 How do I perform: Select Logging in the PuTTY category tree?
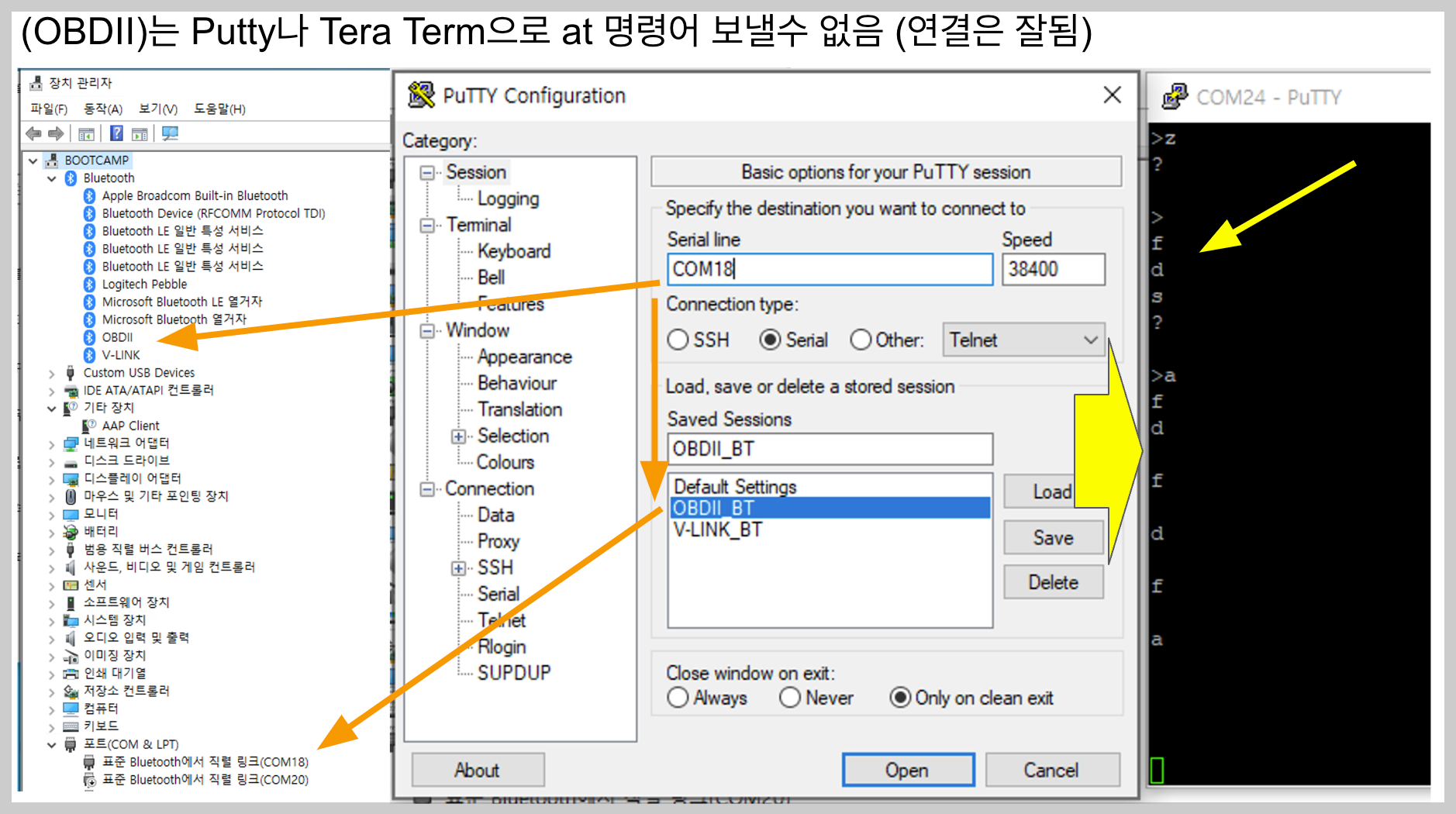coord(508,199)
